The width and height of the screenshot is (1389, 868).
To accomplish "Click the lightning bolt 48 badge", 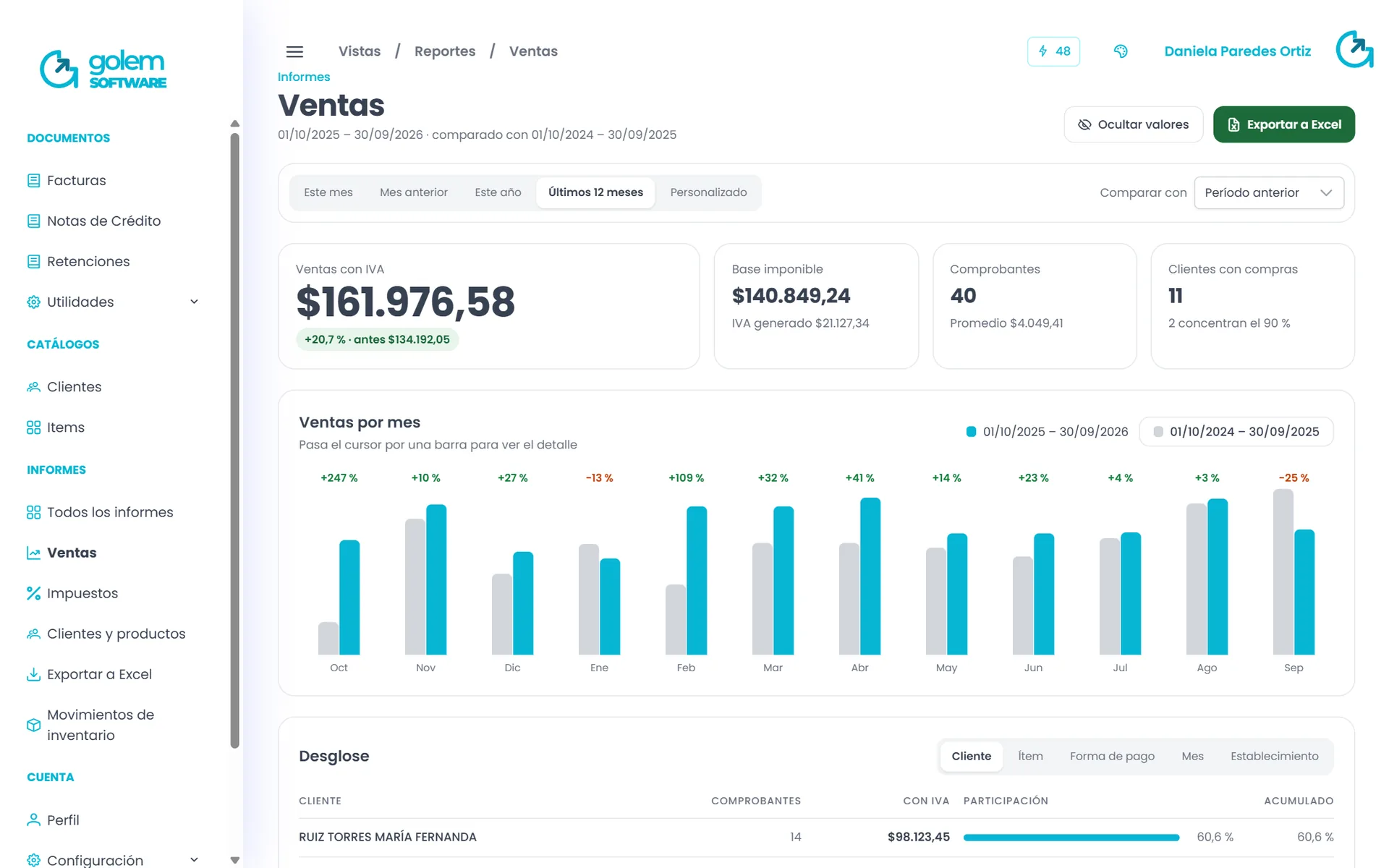I will click(1053, 51).
